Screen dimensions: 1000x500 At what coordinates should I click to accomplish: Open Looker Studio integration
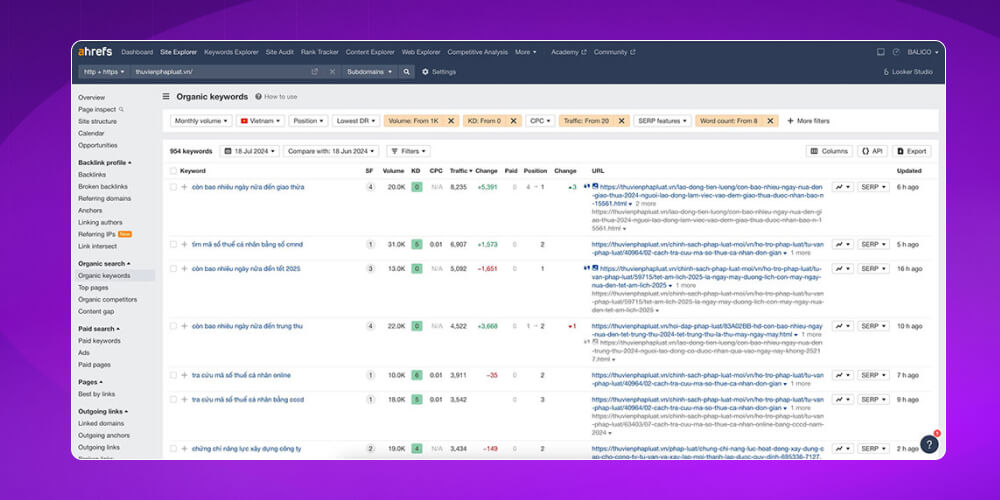[x=907, y=72]
